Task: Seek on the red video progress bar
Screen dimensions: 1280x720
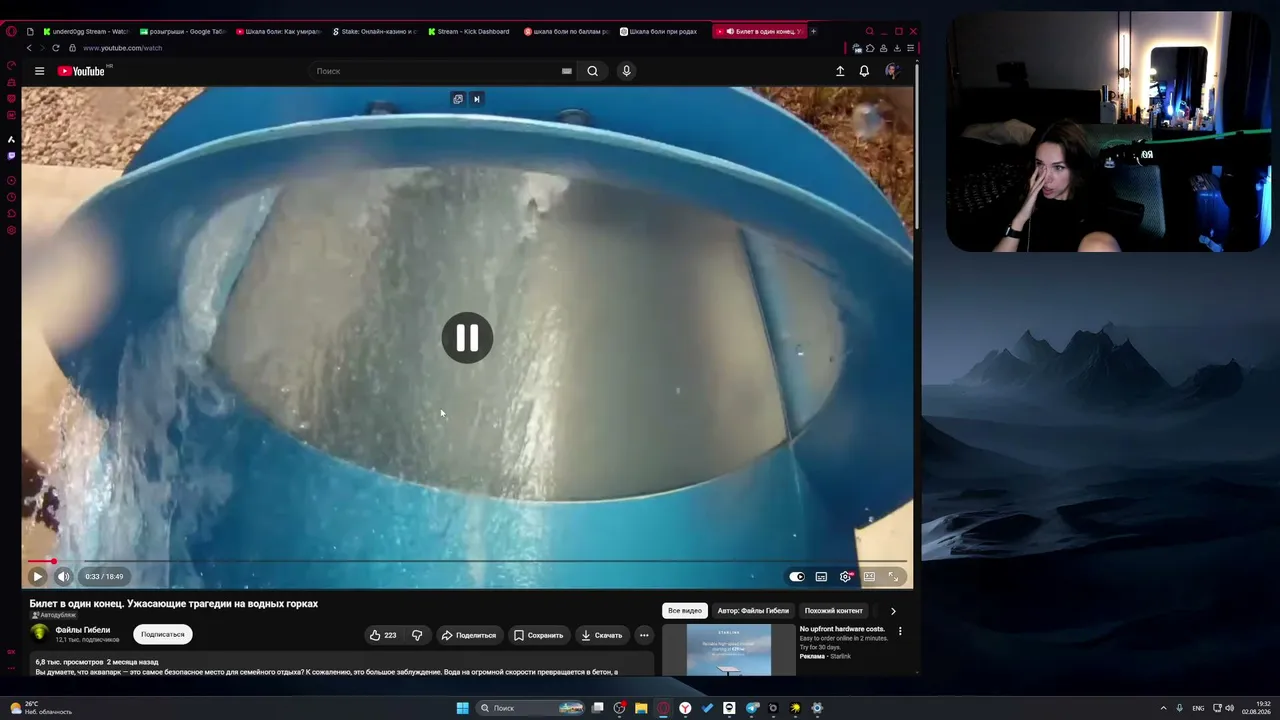Action: (467, 561)
